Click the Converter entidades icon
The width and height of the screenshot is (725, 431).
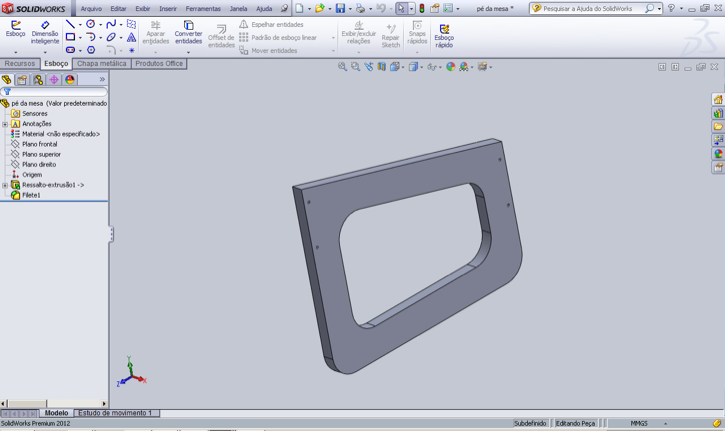tap(188, 27)
